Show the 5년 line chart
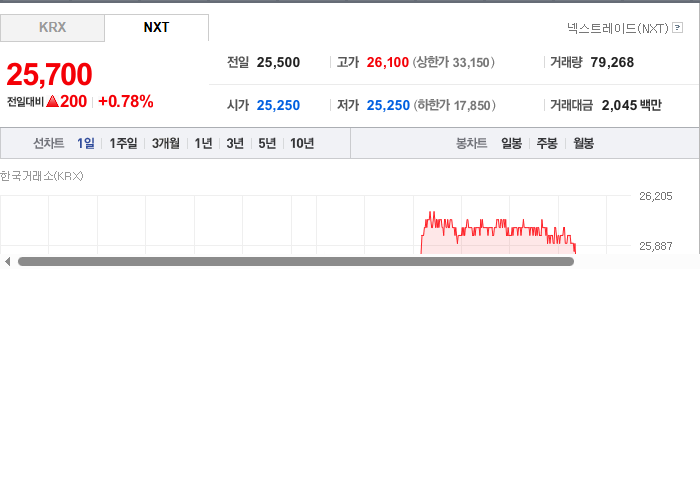Image resolution: width=700 pixels, height=490 pixels. 267,143
